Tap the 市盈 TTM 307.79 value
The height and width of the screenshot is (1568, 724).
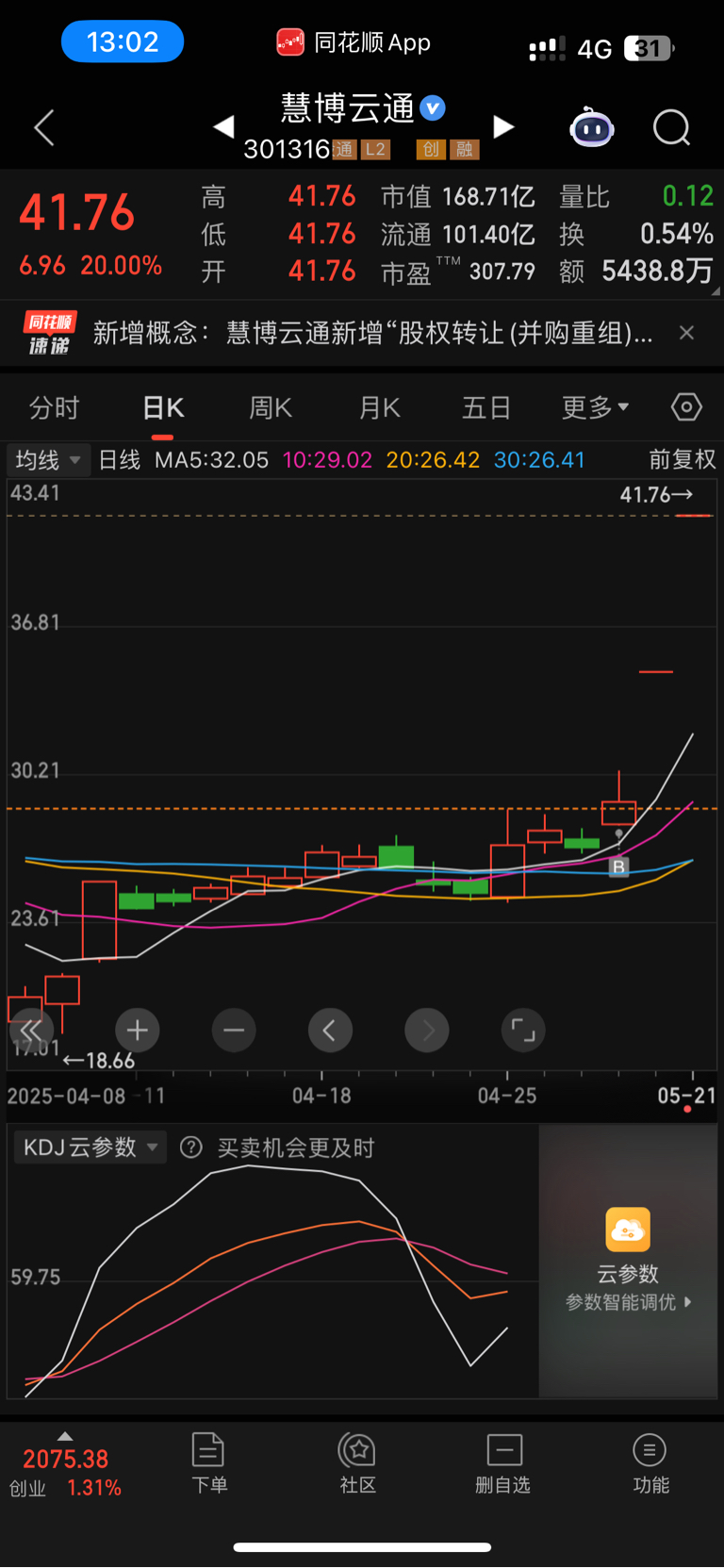pos(502,272)
